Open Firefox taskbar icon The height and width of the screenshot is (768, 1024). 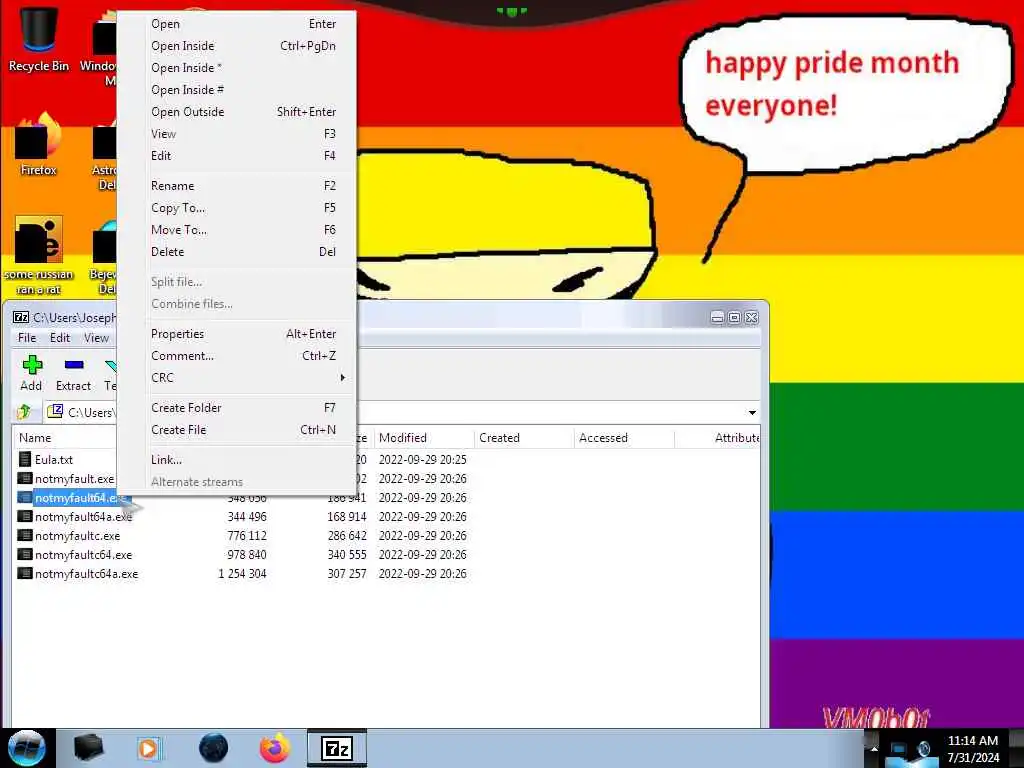[275, 748]
